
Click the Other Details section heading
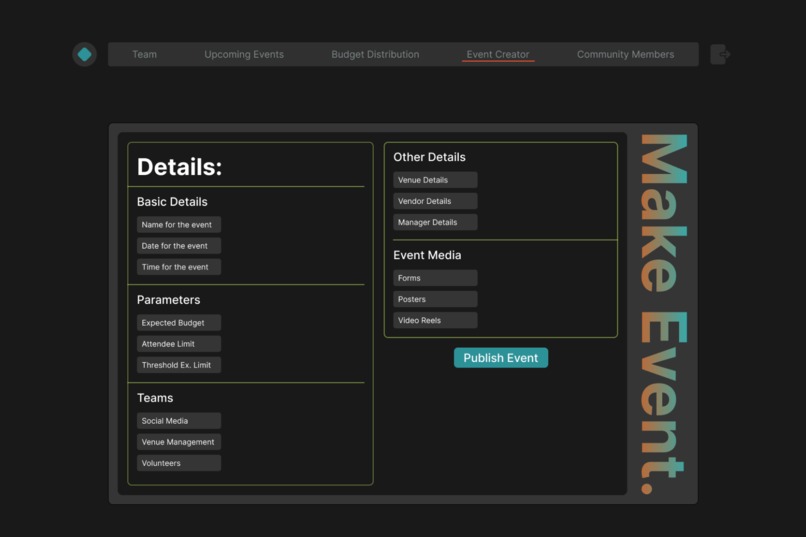(x=429, y=157)
